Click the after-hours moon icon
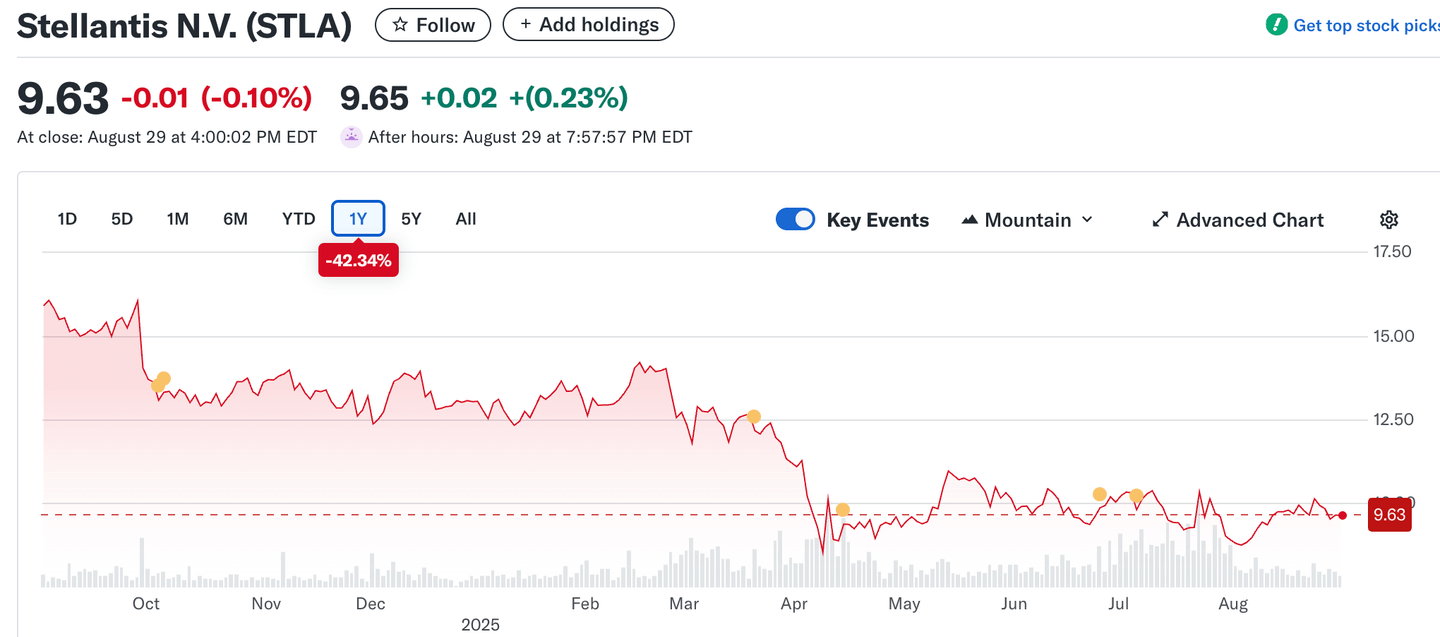 [351, 137]
